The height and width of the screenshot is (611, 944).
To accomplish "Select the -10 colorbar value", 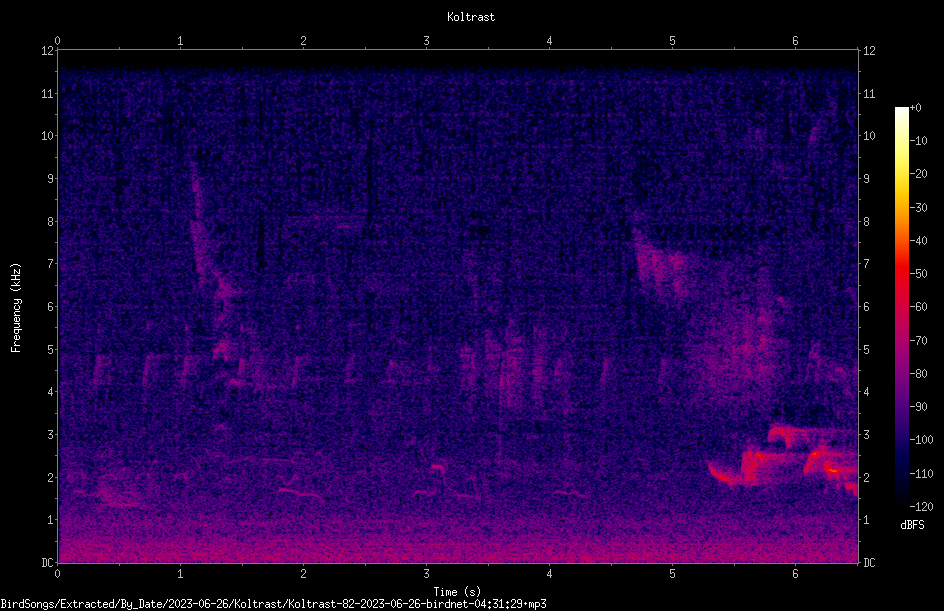I will coord(918,141).
